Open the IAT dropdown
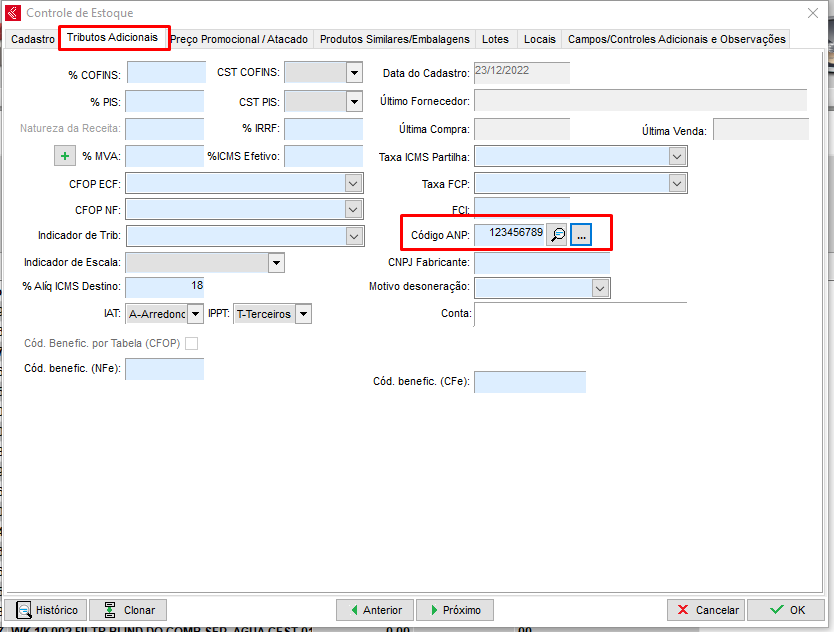Screen dimensions: 834x632 tap(195, 314)
